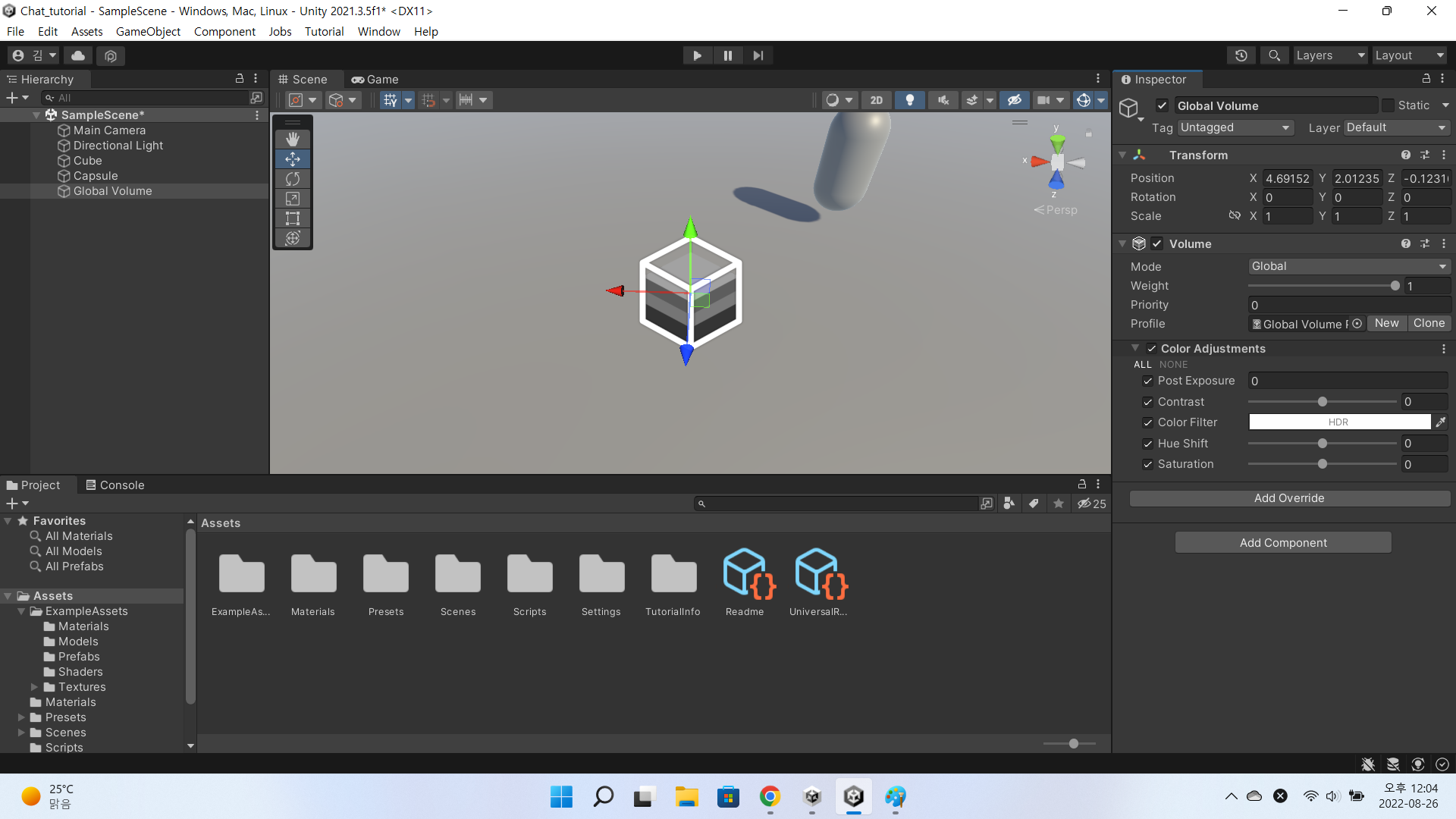Click the cloud services icon
Viewport: 1456px width, 819px height.
[x=78, y=55]
